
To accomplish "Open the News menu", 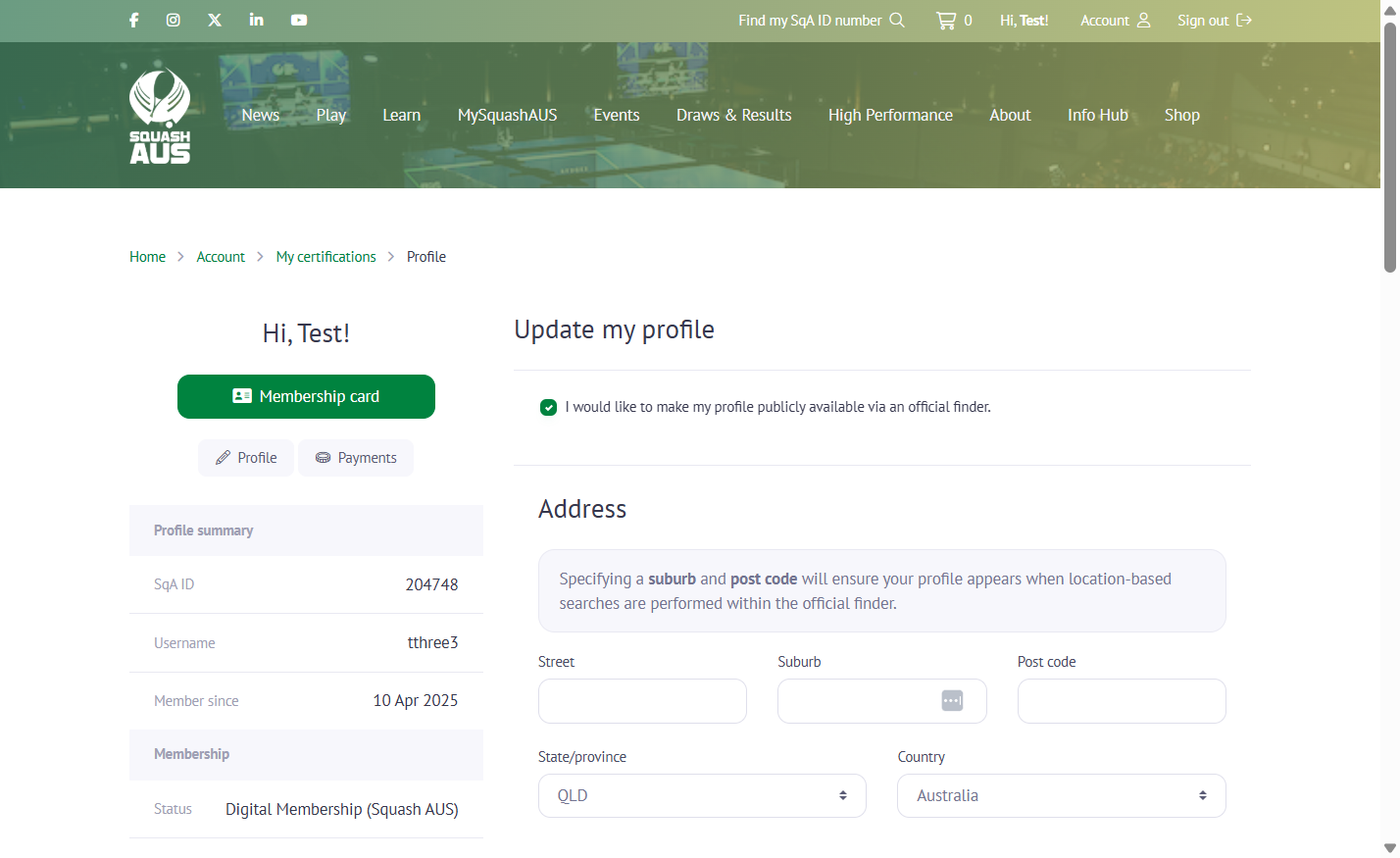I will coord(261,115).
